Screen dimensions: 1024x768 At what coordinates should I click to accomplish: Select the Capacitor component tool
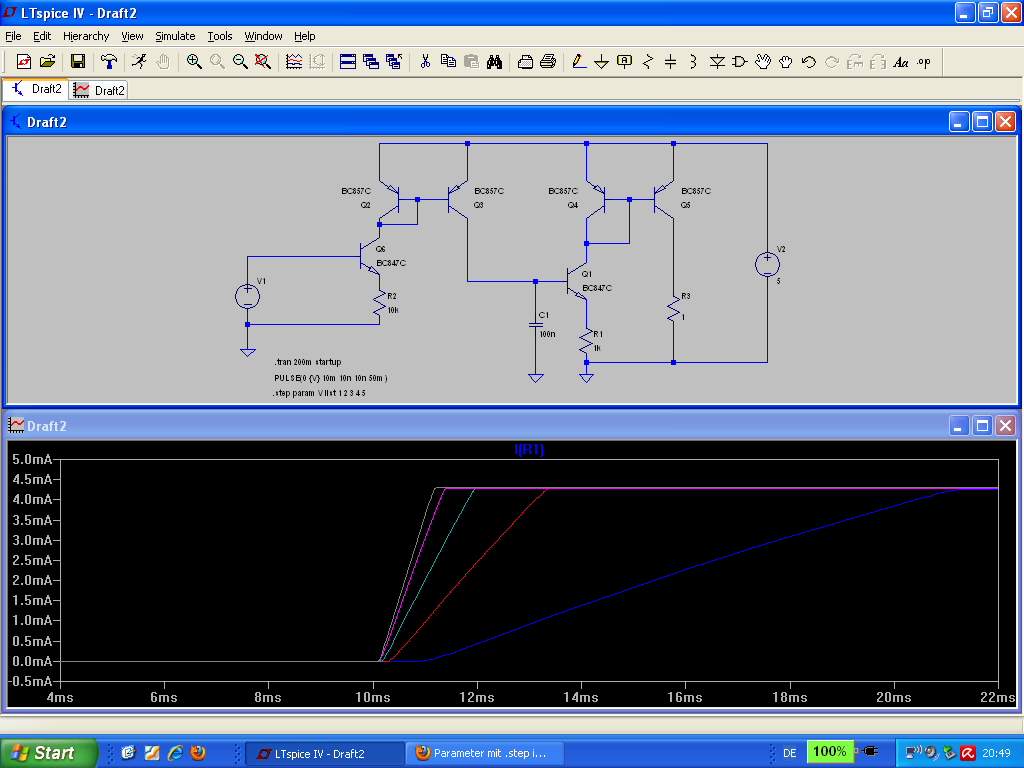point(671,62)
